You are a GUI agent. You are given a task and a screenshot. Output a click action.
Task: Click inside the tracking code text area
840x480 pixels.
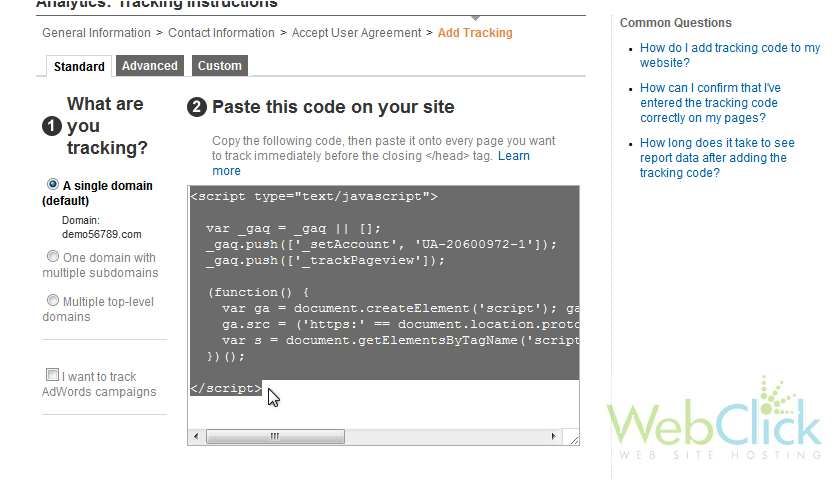pos(384,308)
